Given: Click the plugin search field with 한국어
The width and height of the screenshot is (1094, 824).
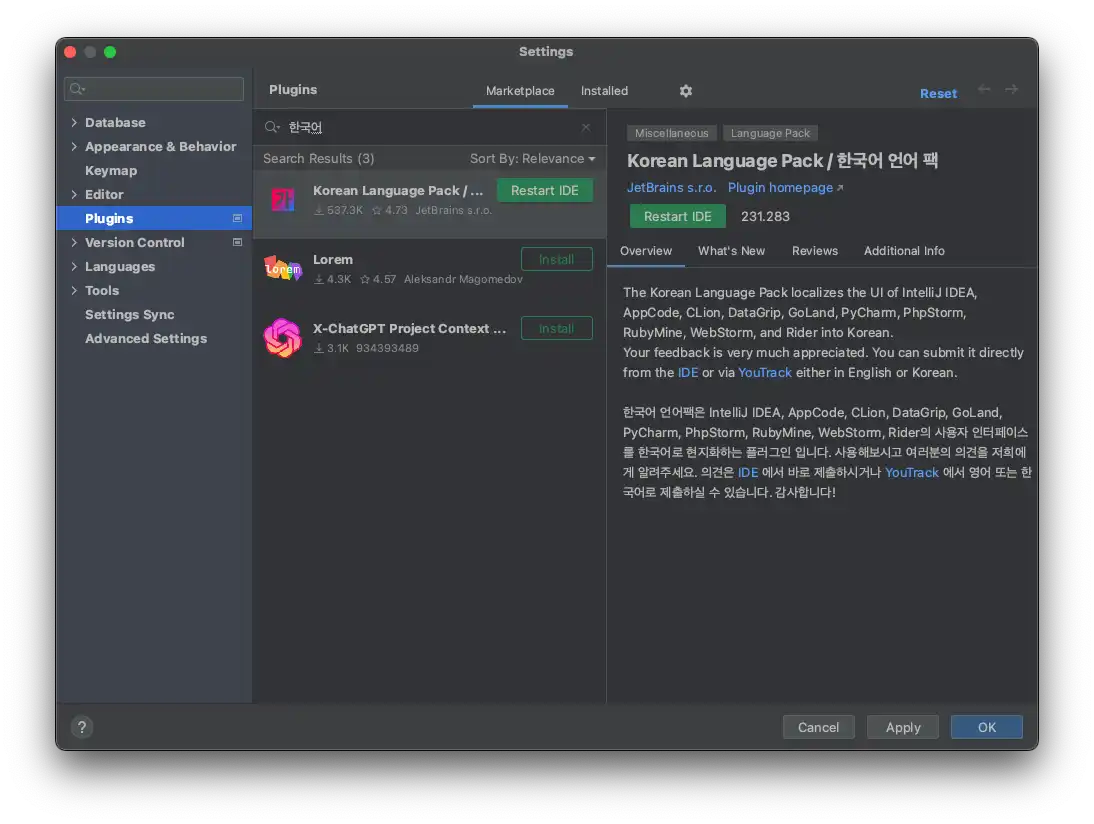Looking at the screenshot, I should click(x=429, y=127).
